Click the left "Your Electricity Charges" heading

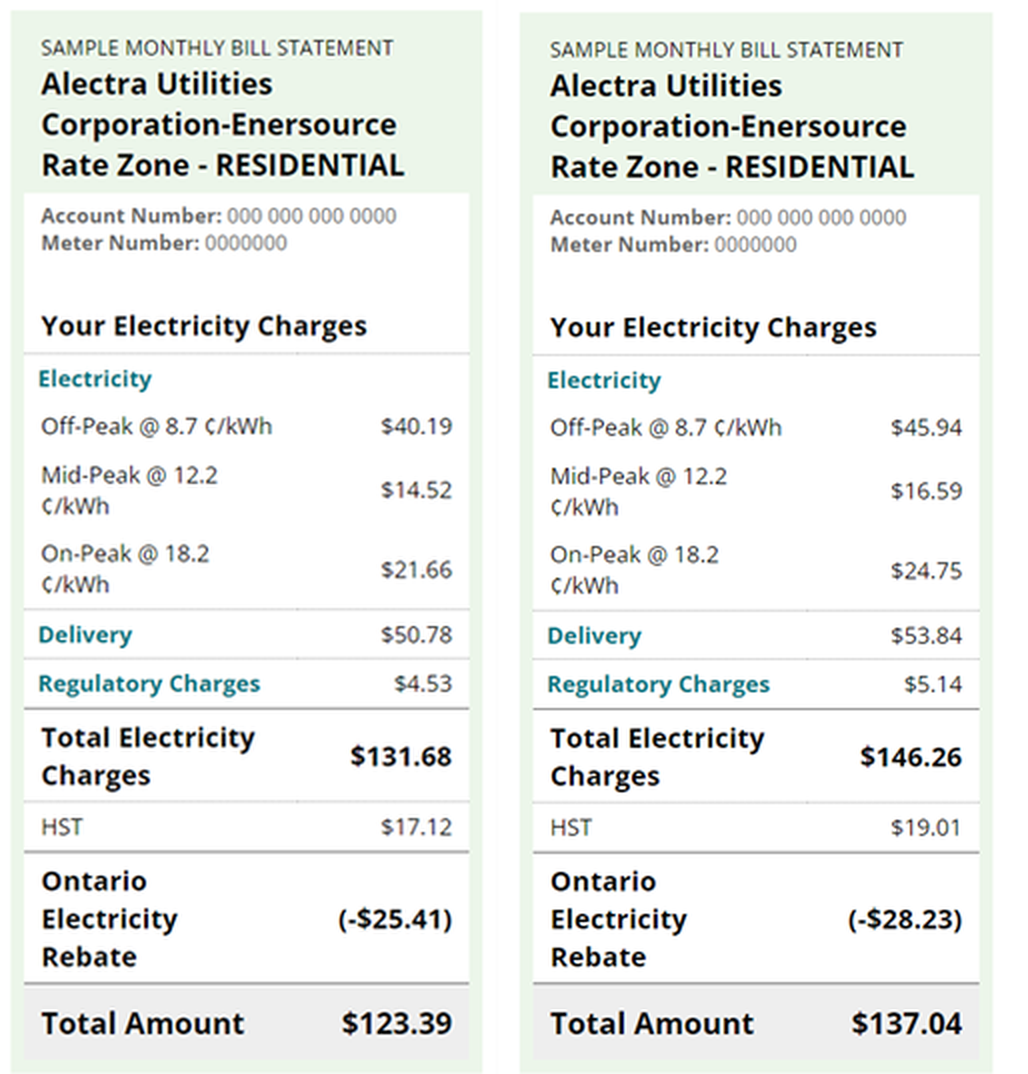pyautogui.click(x=204, y=326)
